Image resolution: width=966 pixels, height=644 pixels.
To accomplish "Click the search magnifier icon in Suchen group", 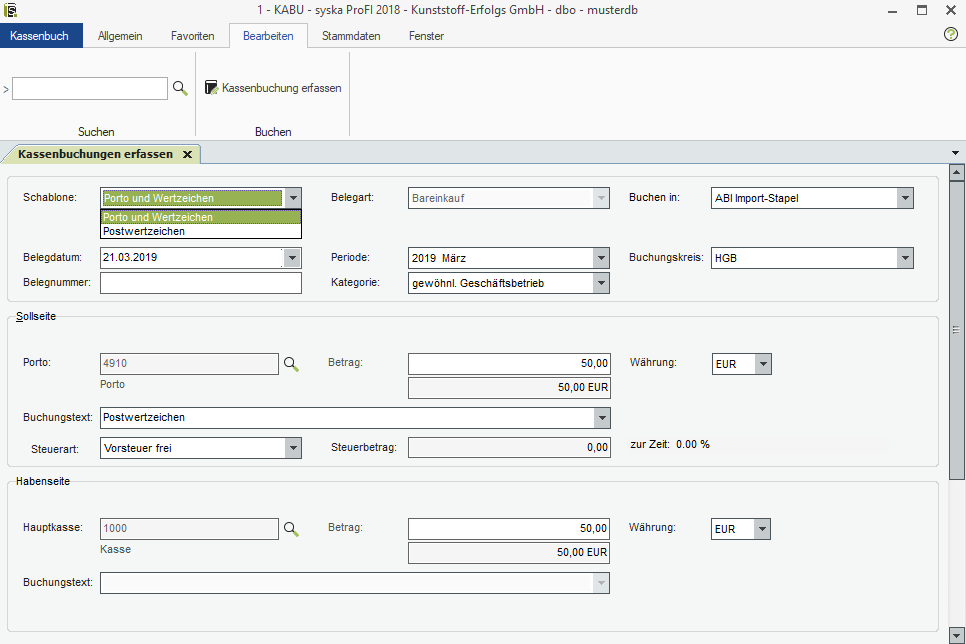I will tap(180, 88).
